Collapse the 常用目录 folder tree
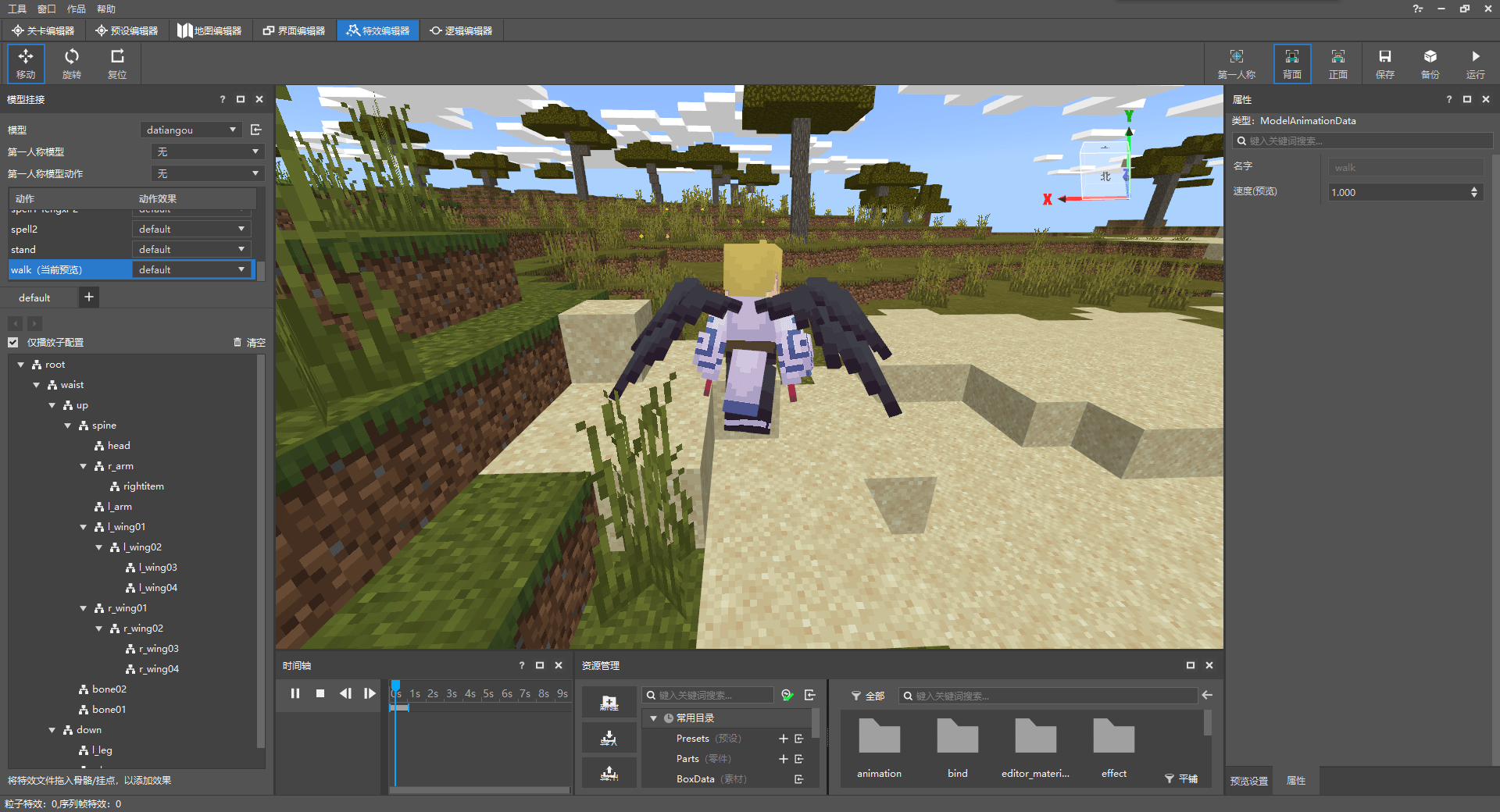 point(654,718)
